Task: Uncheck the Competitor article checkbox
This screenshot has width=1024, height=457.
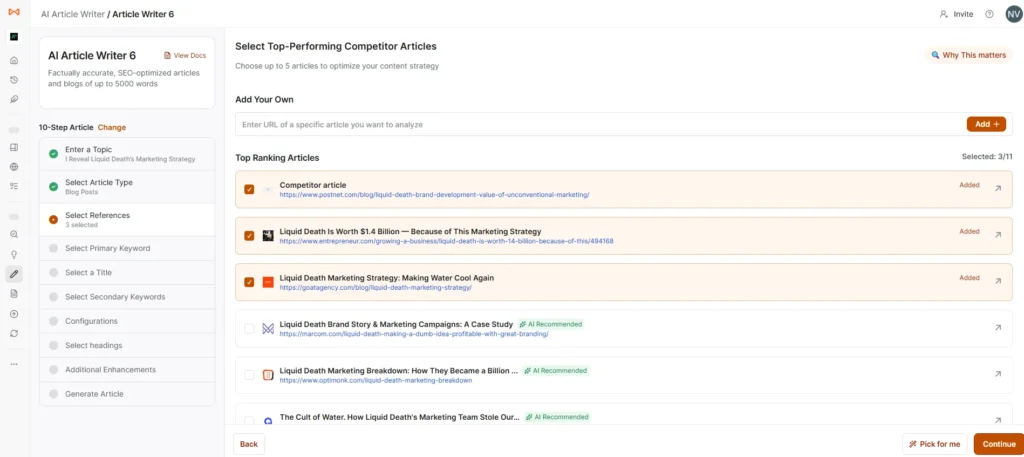Action: tap(249, 189)
